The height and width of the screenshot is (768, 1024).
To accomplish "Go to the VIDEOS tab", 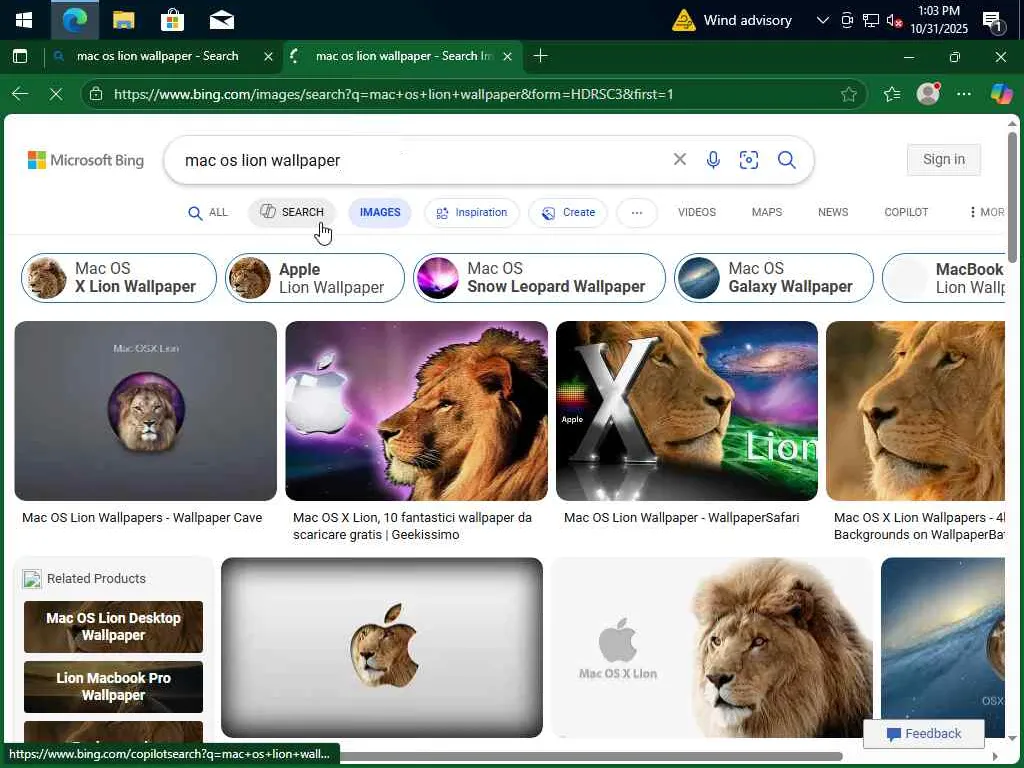I will 697,212.
